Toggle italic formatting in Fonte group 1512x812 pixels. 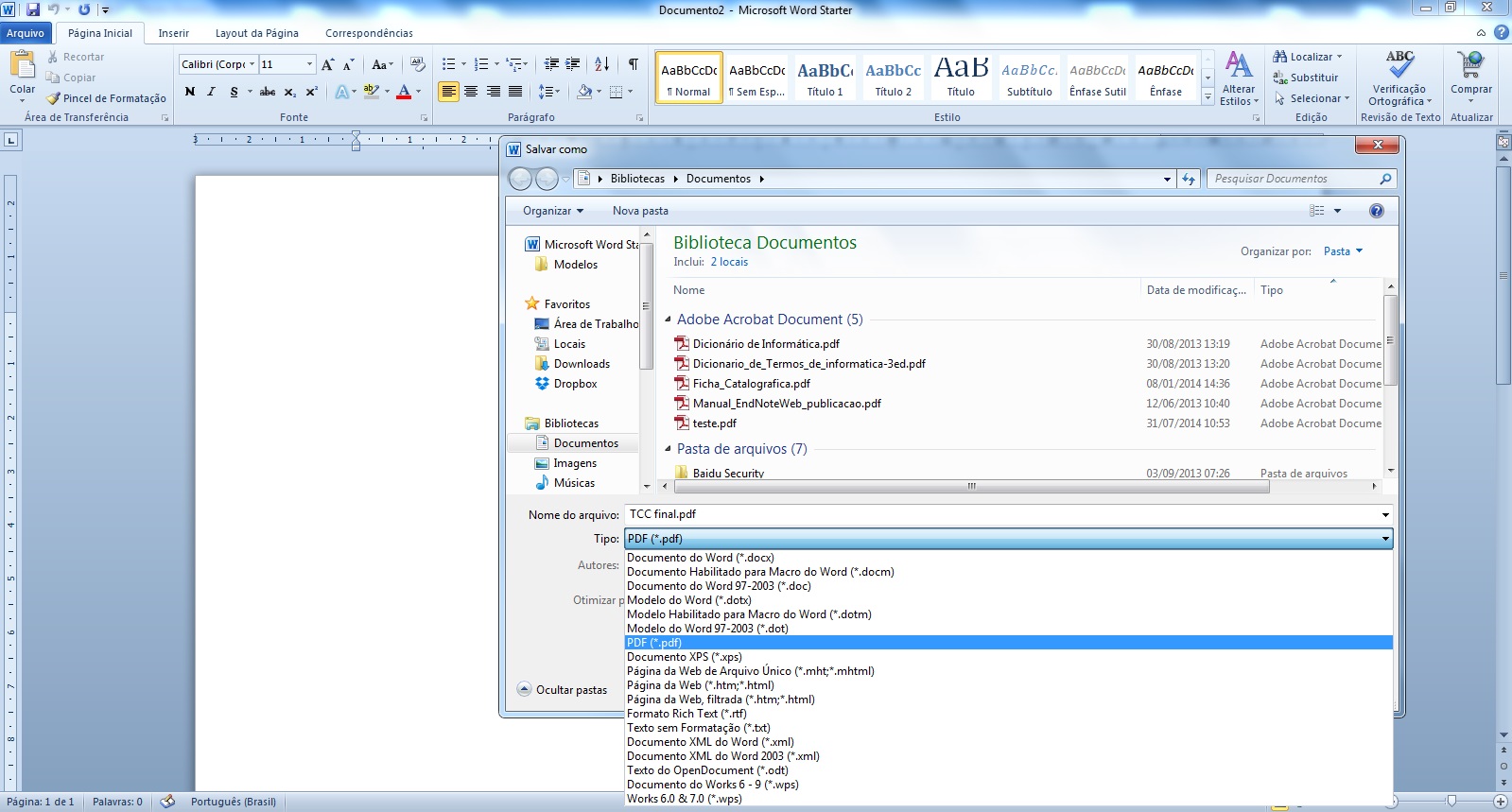(211, 92)
